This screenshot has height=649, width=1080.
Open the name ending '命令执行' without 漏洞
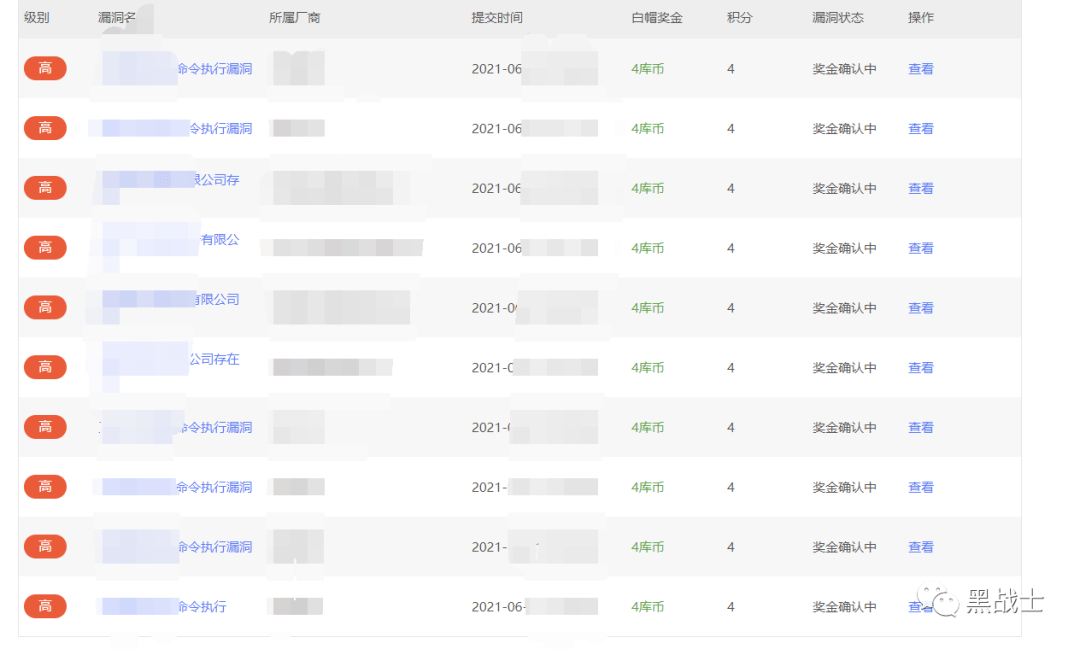pyautogui.click(x=202, y=606)
